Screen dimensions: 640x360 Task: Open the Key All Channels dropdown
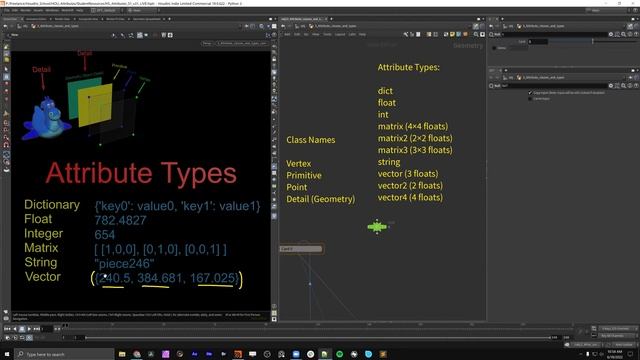click(618, 336)
